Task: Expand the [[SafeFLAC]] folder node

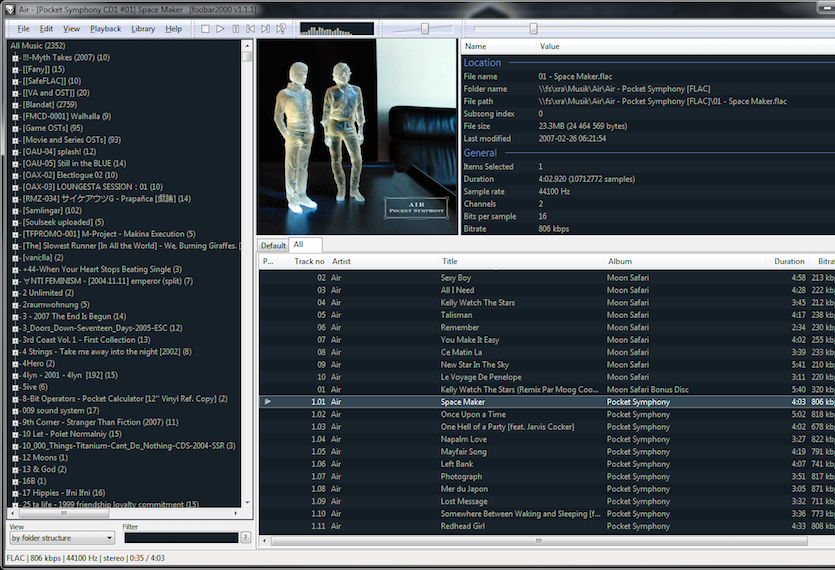Action: [x=15, y=82]
